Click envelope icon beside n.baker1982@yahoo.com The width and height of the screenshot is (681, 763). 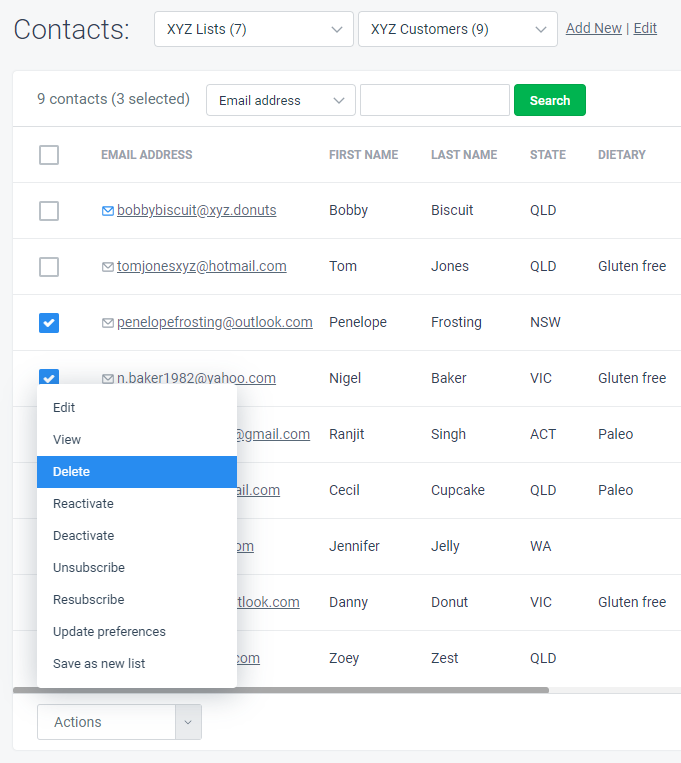(108, 379)
